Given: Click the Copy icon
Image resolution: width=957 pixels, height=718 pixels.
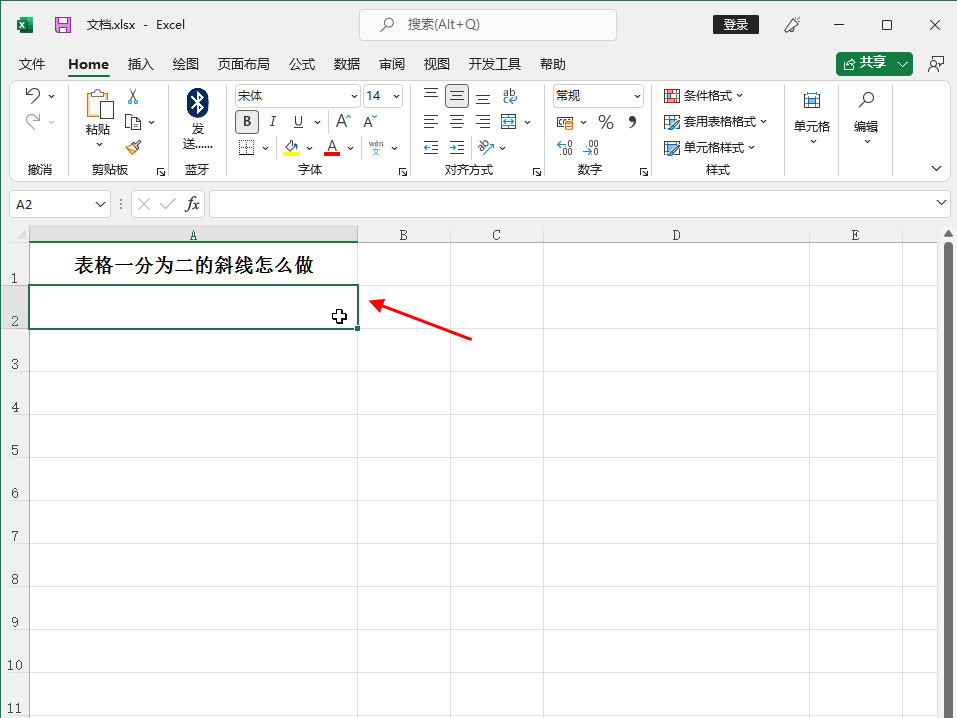Looking at the screenshot, I should click(133, 122).
